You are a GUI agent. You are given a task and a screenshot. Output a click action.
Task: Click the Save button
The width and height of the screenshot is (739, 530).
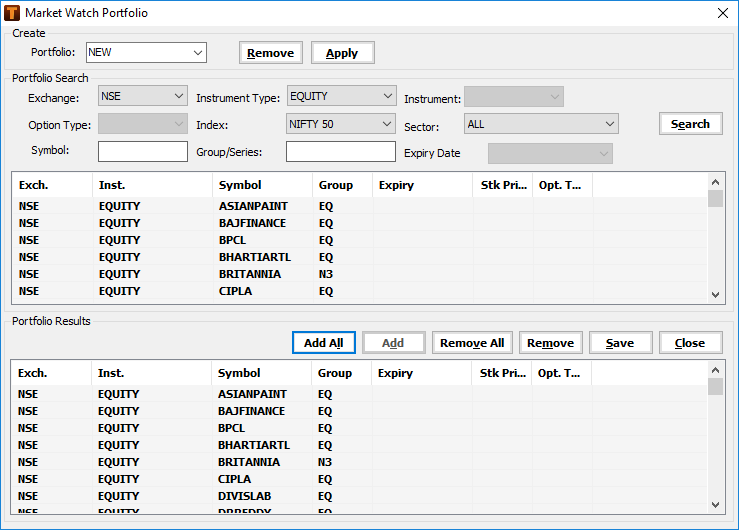click(620, 342)
